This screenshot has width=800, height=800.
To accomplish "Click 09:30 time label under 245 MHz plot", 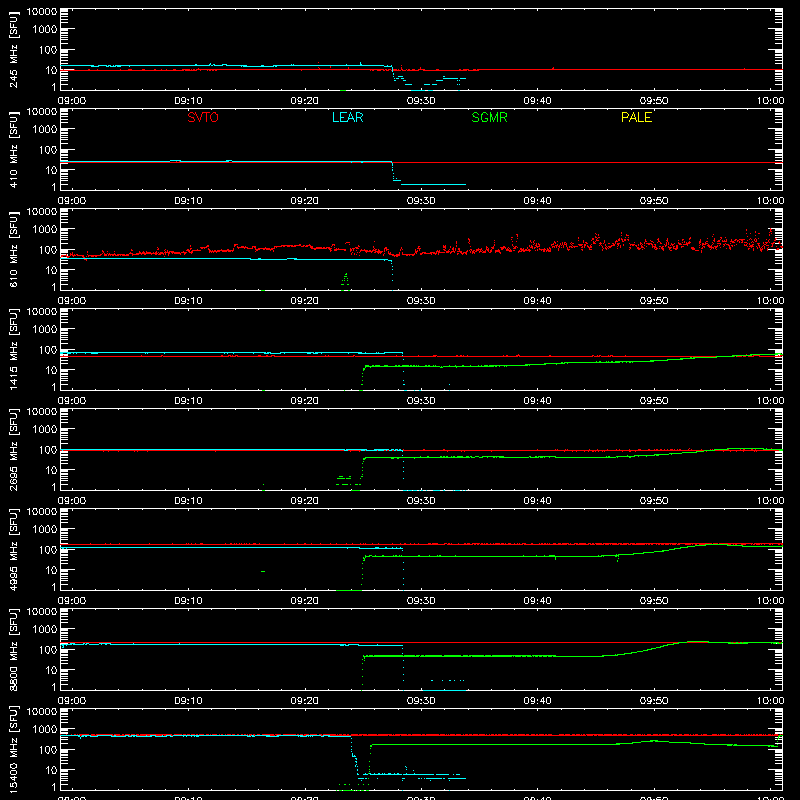I will (x=421, y=101).
